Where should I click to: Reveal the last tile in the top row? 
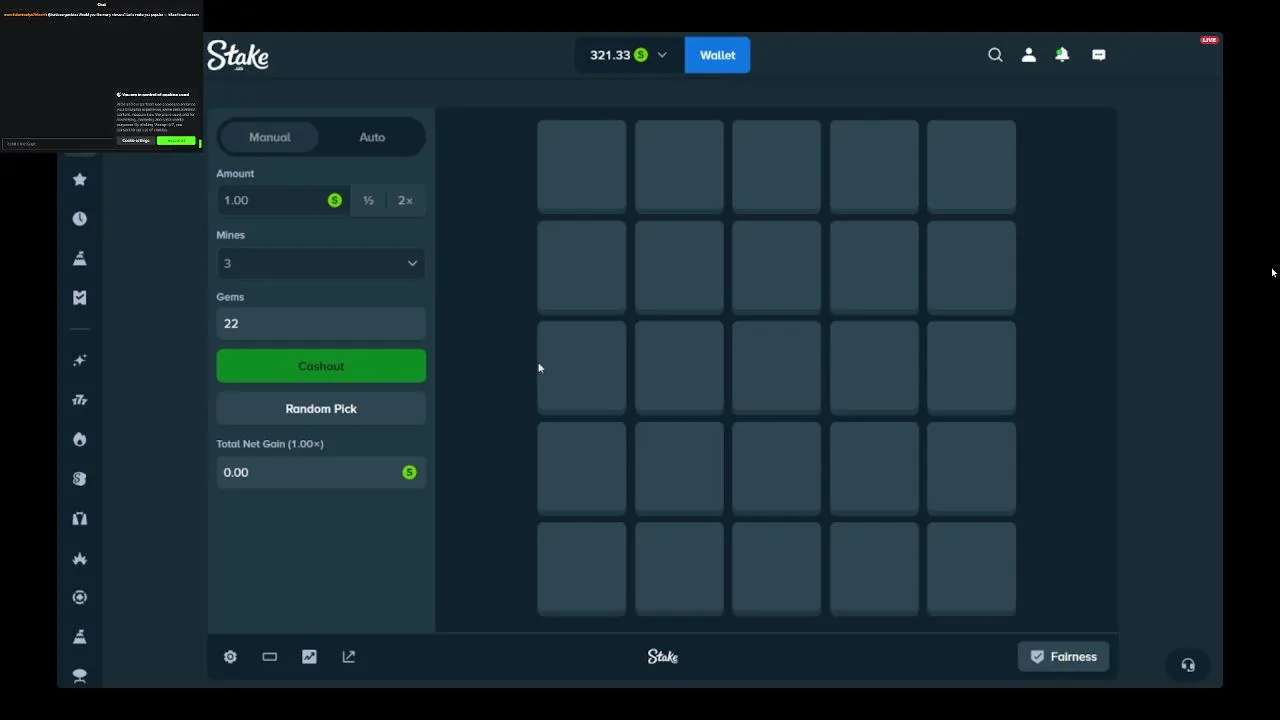click(972, 167)
